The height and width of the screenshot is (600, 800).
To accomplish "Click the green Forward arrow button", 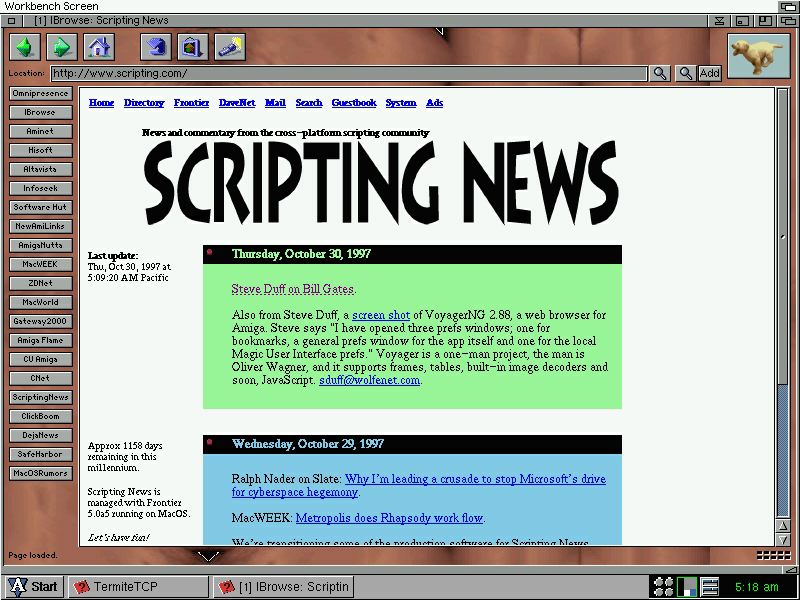I will [x=61, y=46].
